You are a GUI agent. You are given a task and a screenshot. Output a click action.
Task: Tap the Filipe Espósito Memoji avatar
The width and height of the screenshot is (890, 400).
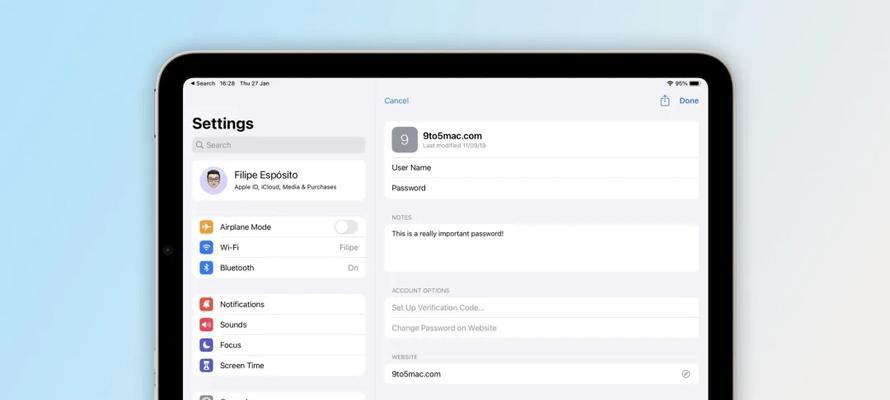tap(213, 180)
